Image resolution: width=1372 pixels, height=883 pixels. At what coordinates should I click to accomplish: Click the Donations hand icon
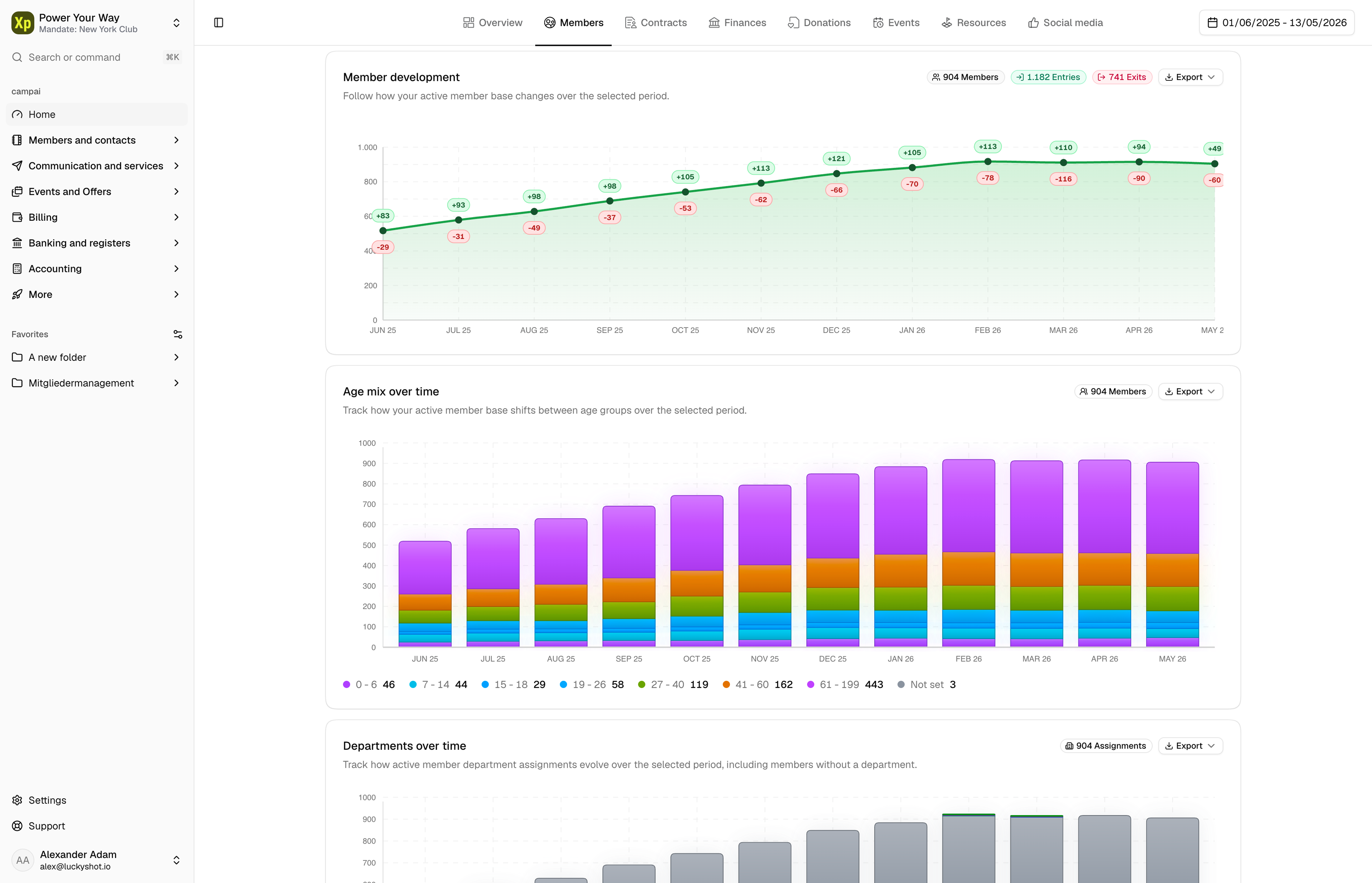click(x=794, y=23)
